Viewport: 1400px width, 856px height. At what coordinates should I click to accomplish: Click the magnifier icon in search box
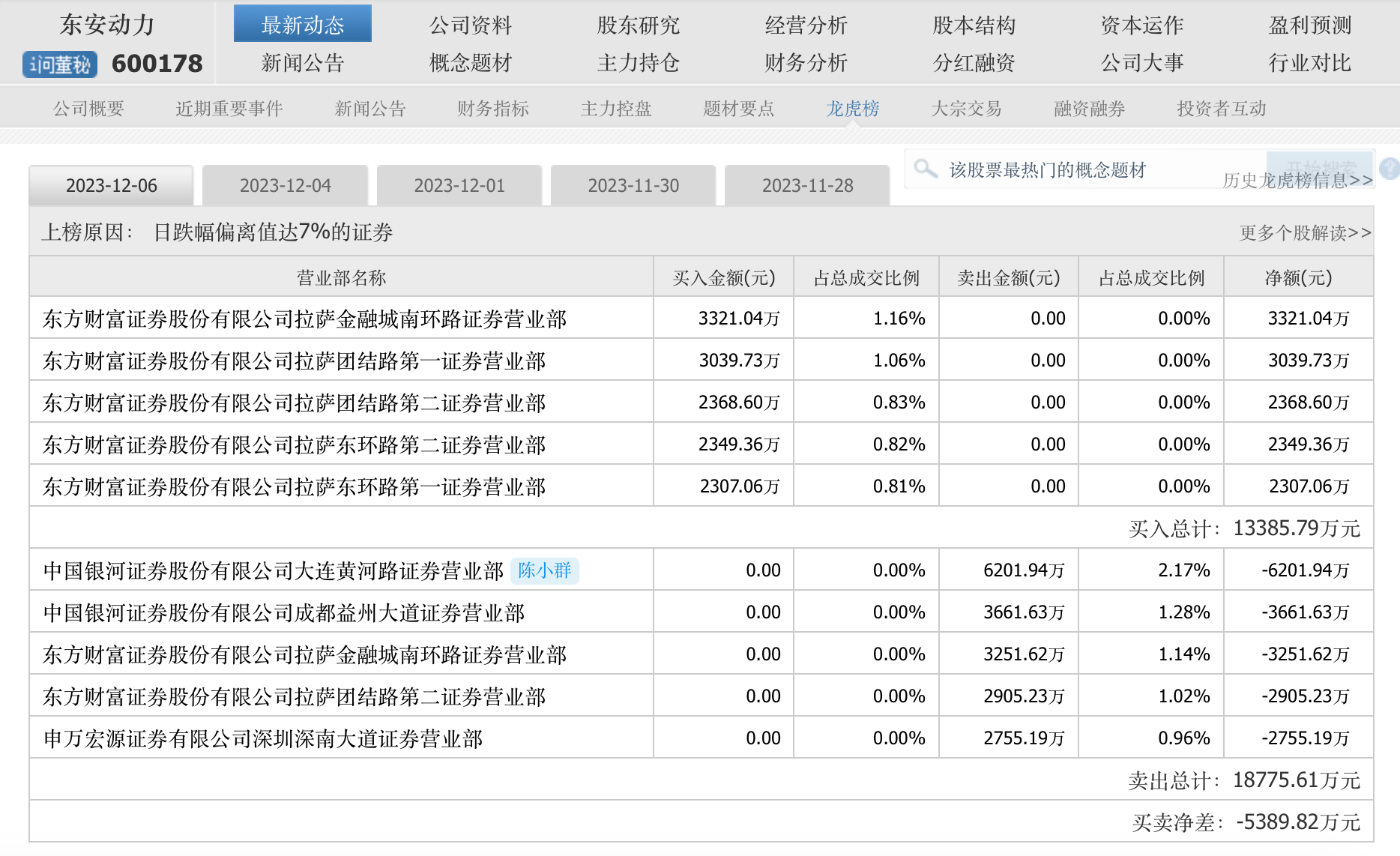click(x=926, y=169)
